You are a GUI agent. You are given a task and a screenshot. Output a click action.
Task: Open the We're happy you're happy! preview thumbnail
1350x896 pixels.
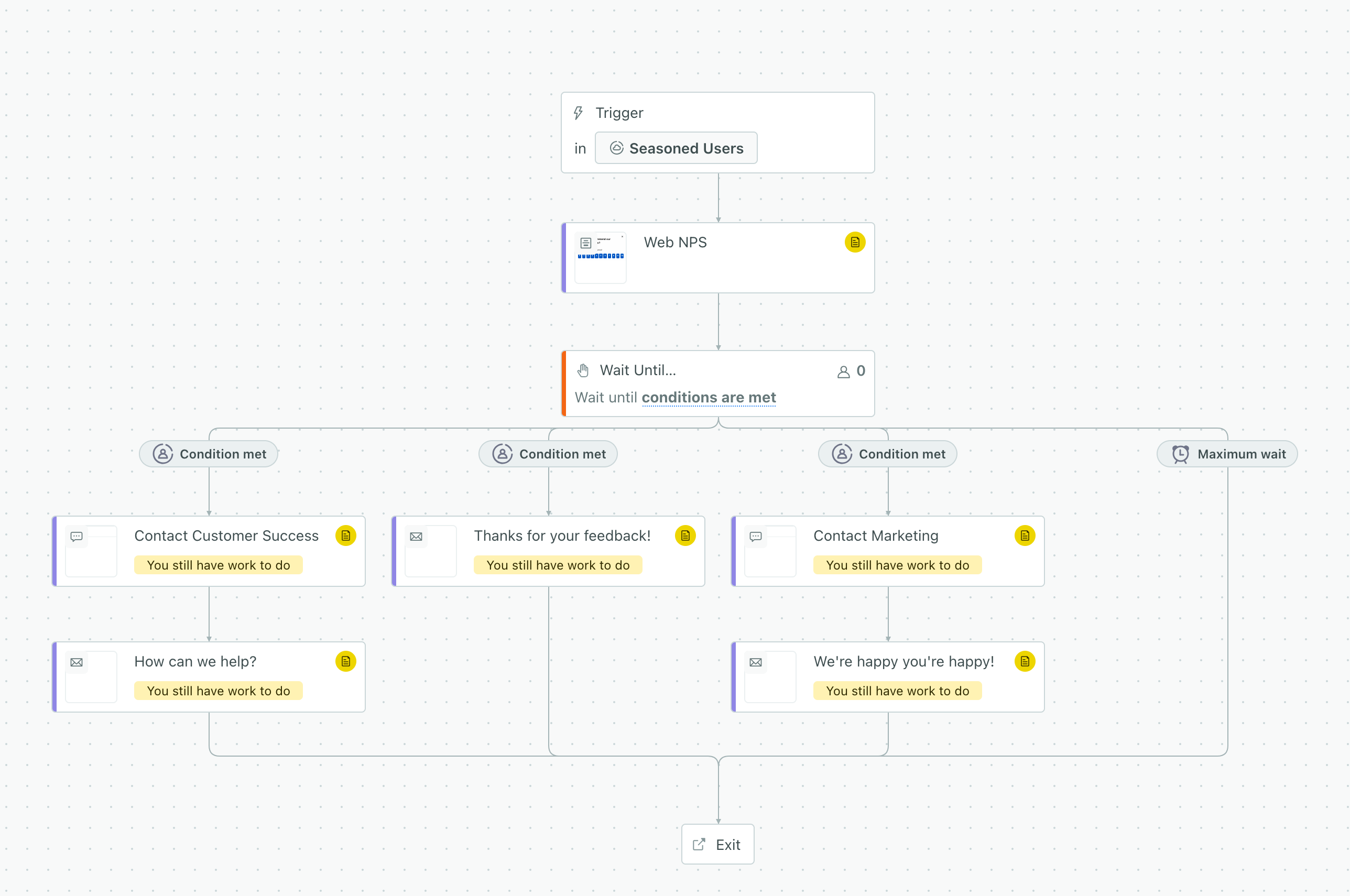(770, 676)
